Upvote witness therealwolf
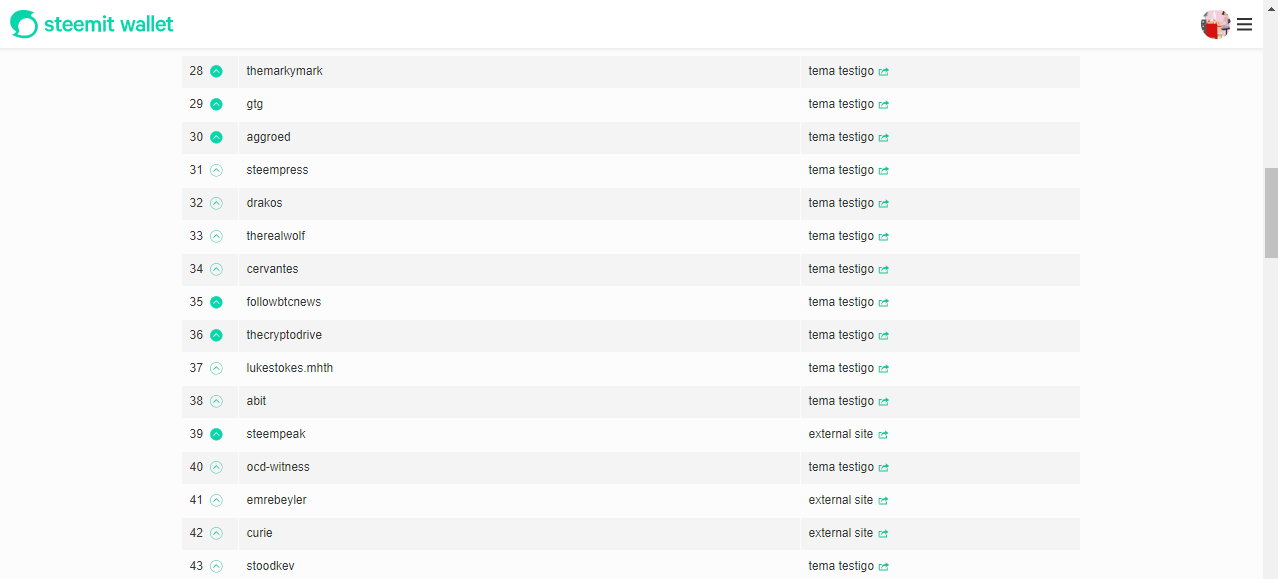Viewport: 1278px width, 579px height. tap(216, 236)
